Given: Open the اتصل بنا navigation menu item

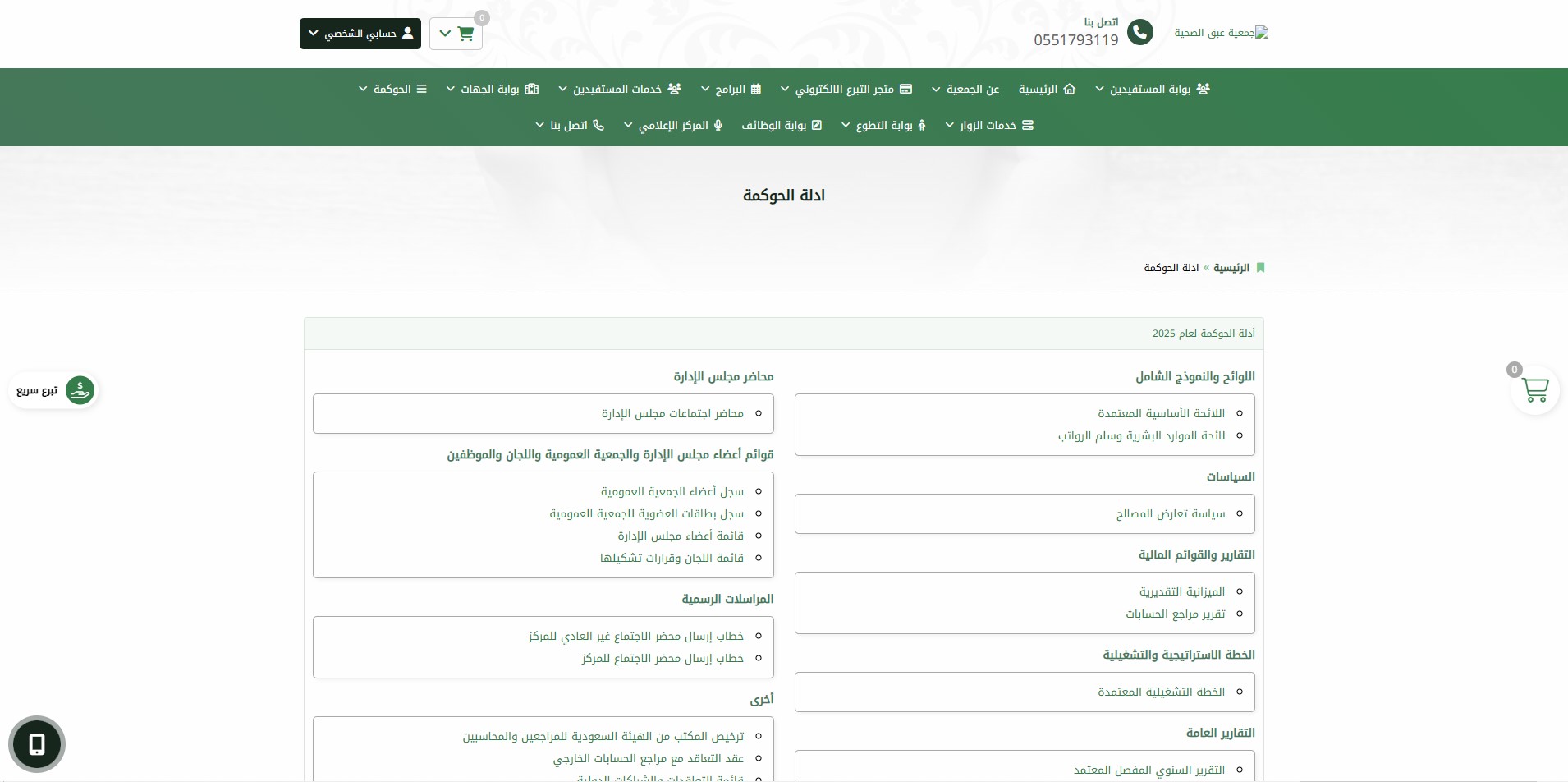Looking at the screenshot, I should click(570, 125).
